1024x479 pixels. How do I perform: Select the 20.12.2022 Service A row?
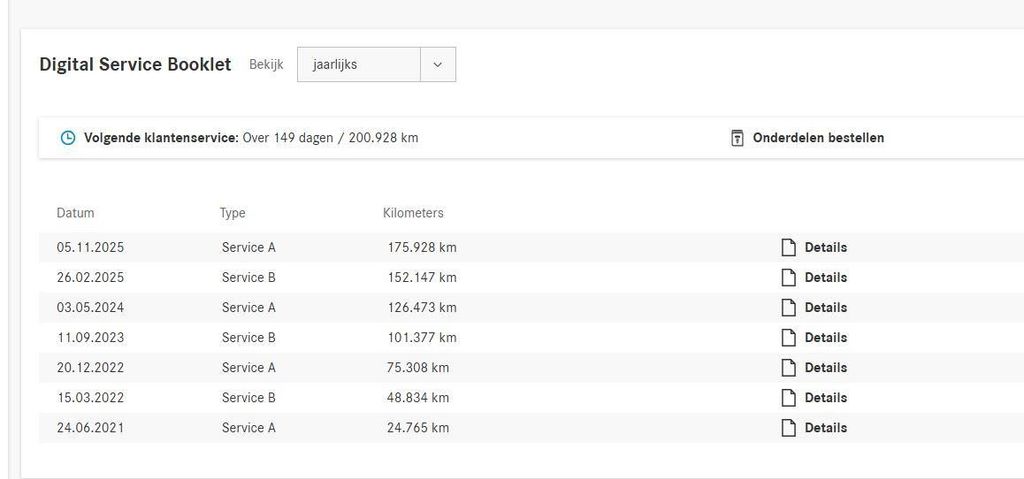(531, 368)
